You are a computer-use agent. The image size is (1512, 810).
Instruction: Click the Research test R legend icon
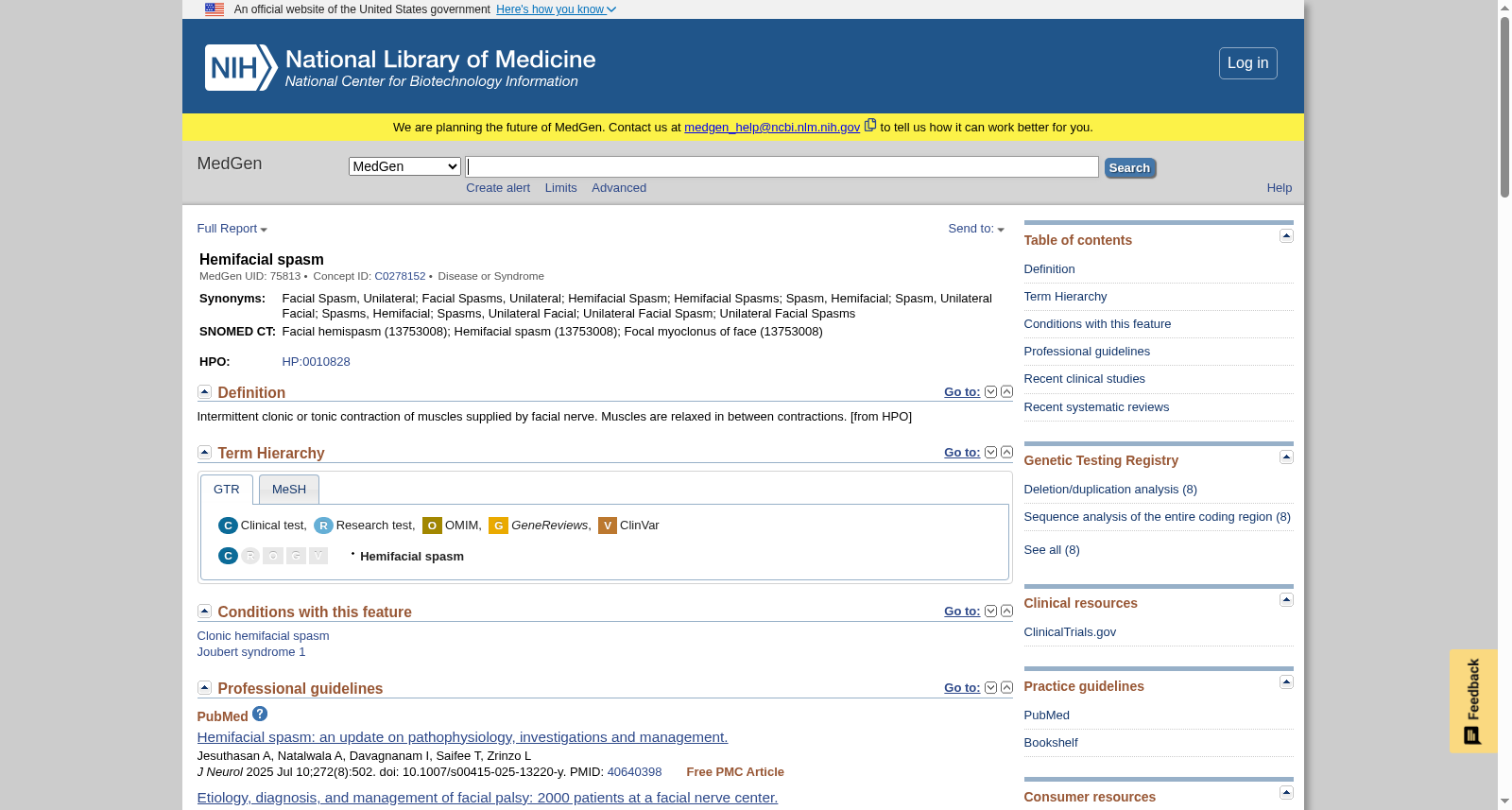(323, 526)
